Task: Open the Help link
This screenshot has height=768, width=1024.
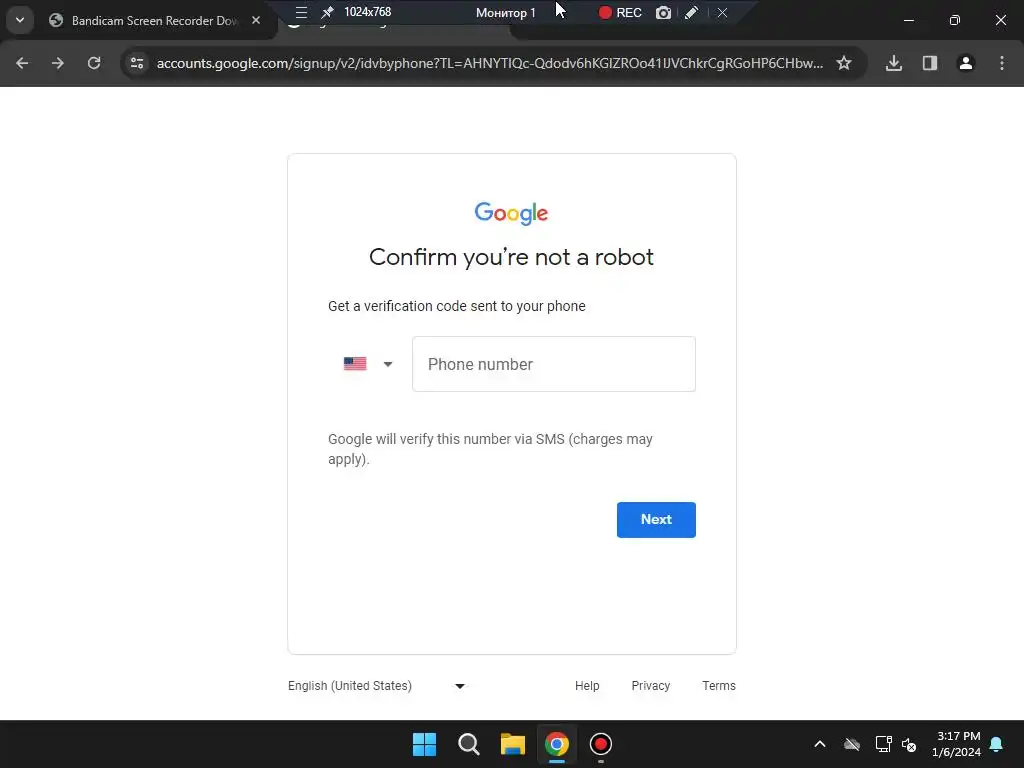Action: coord(587,686)
